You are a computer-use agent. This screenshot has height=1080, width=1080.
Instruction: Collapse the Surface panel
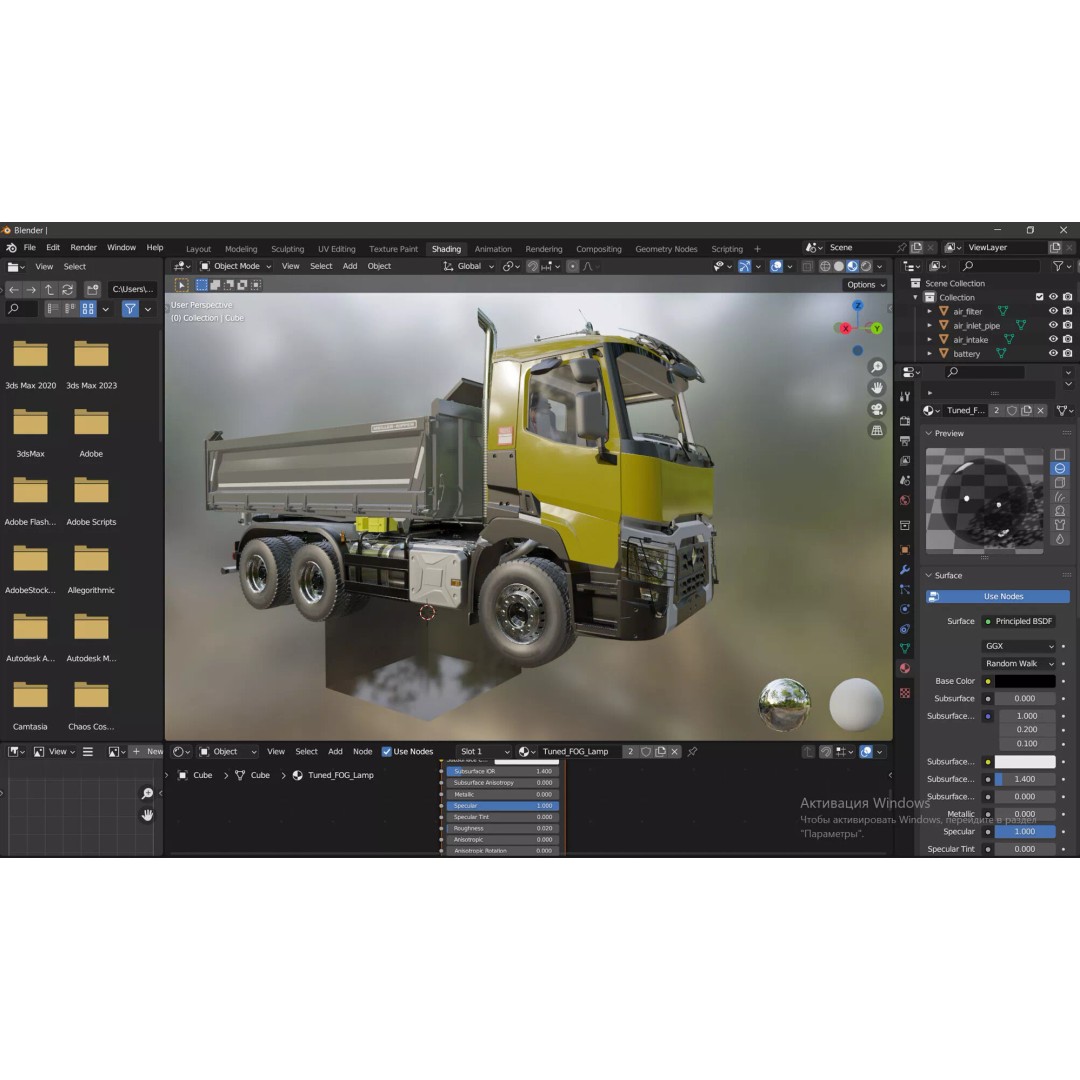[x=928, y=575]
